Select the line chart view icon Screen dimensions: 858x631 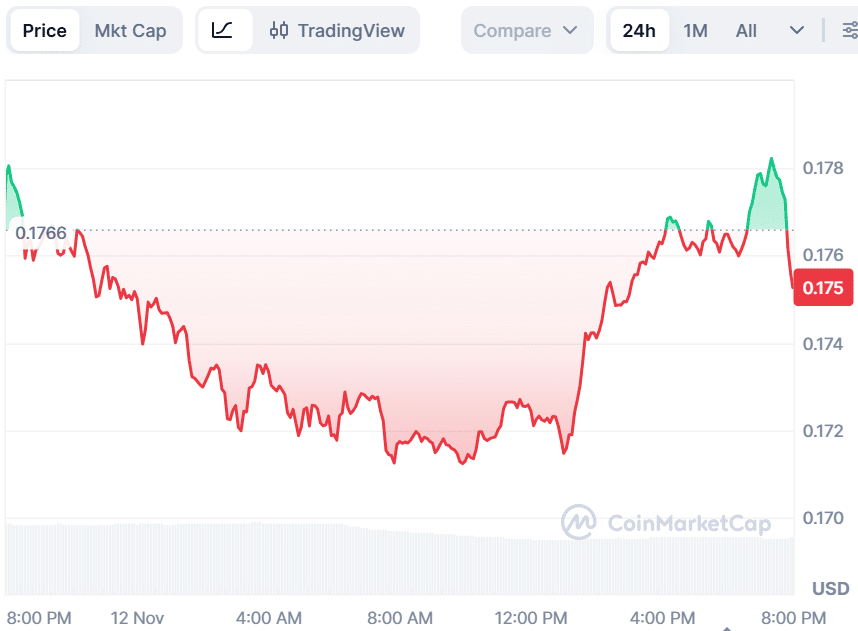[x=223, y=31]
